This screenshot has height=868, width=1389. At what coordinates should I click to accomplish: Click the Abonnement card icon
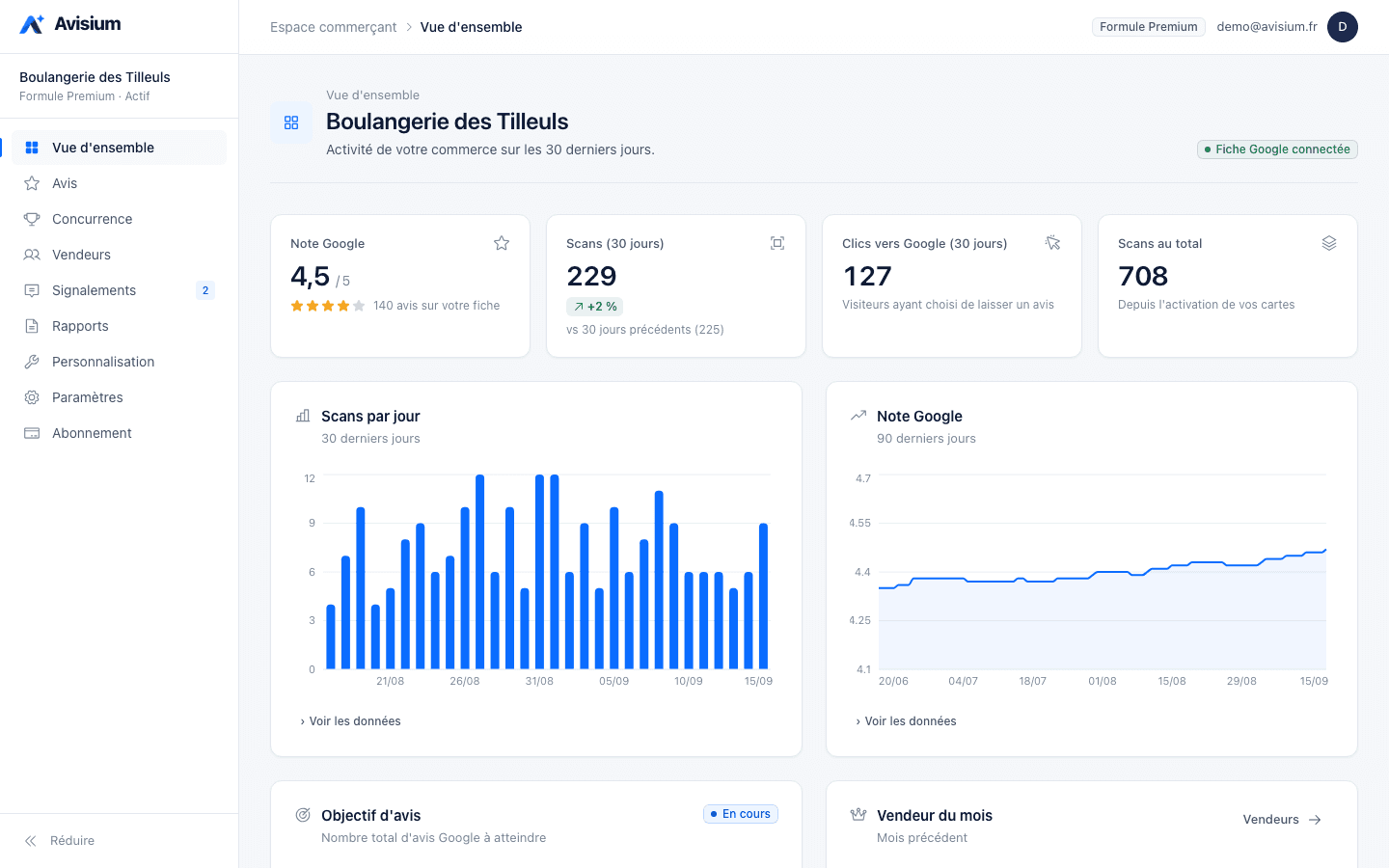32,433
